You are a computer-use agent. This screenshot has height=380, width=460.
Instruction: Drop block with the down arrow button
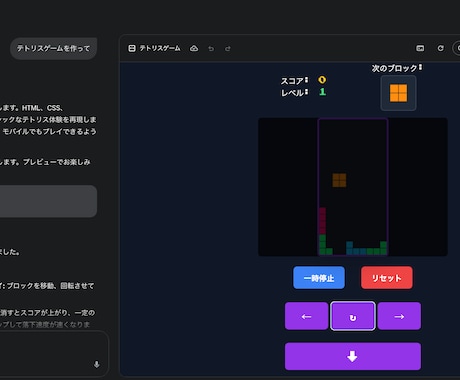click(x=353, y=356)
